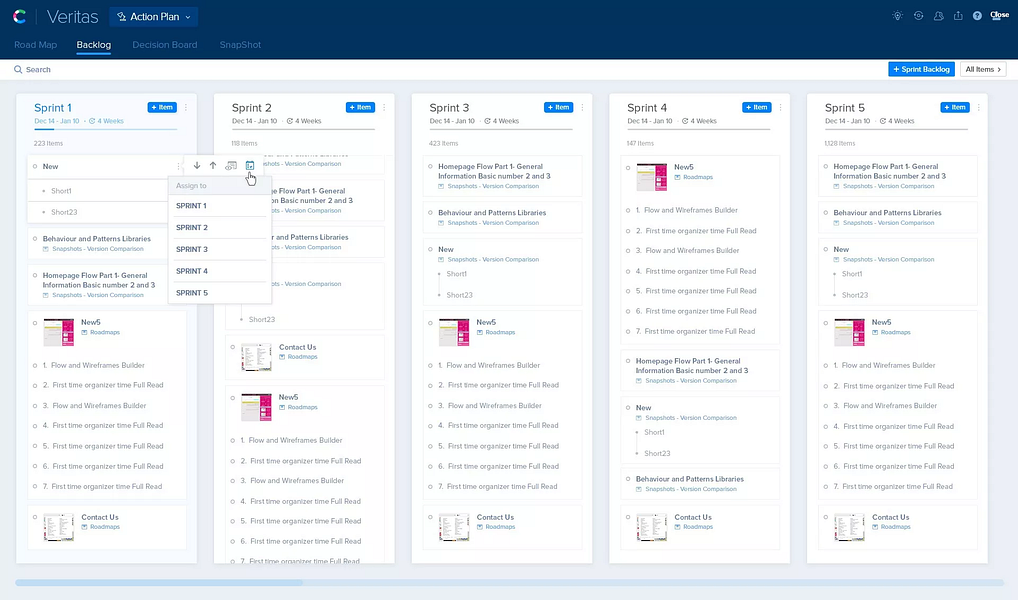Toggle circle on Sprint 1 Behaviour and Patterns Libraries
This screenshot has height=600, width=1018.
(x=35, y=238)
